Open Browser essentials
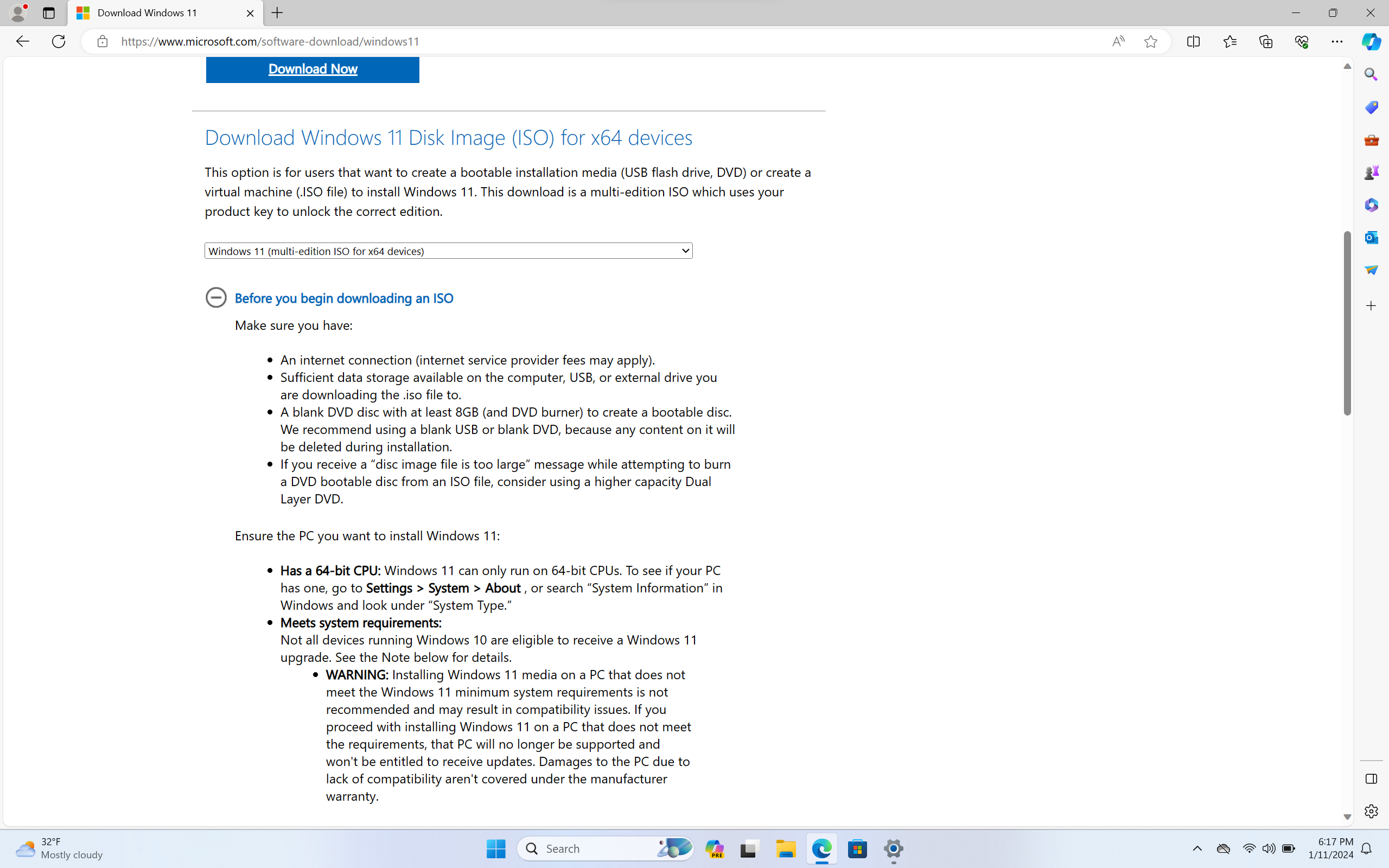This screenshot has width=1389, height=868. point(1301,41)
